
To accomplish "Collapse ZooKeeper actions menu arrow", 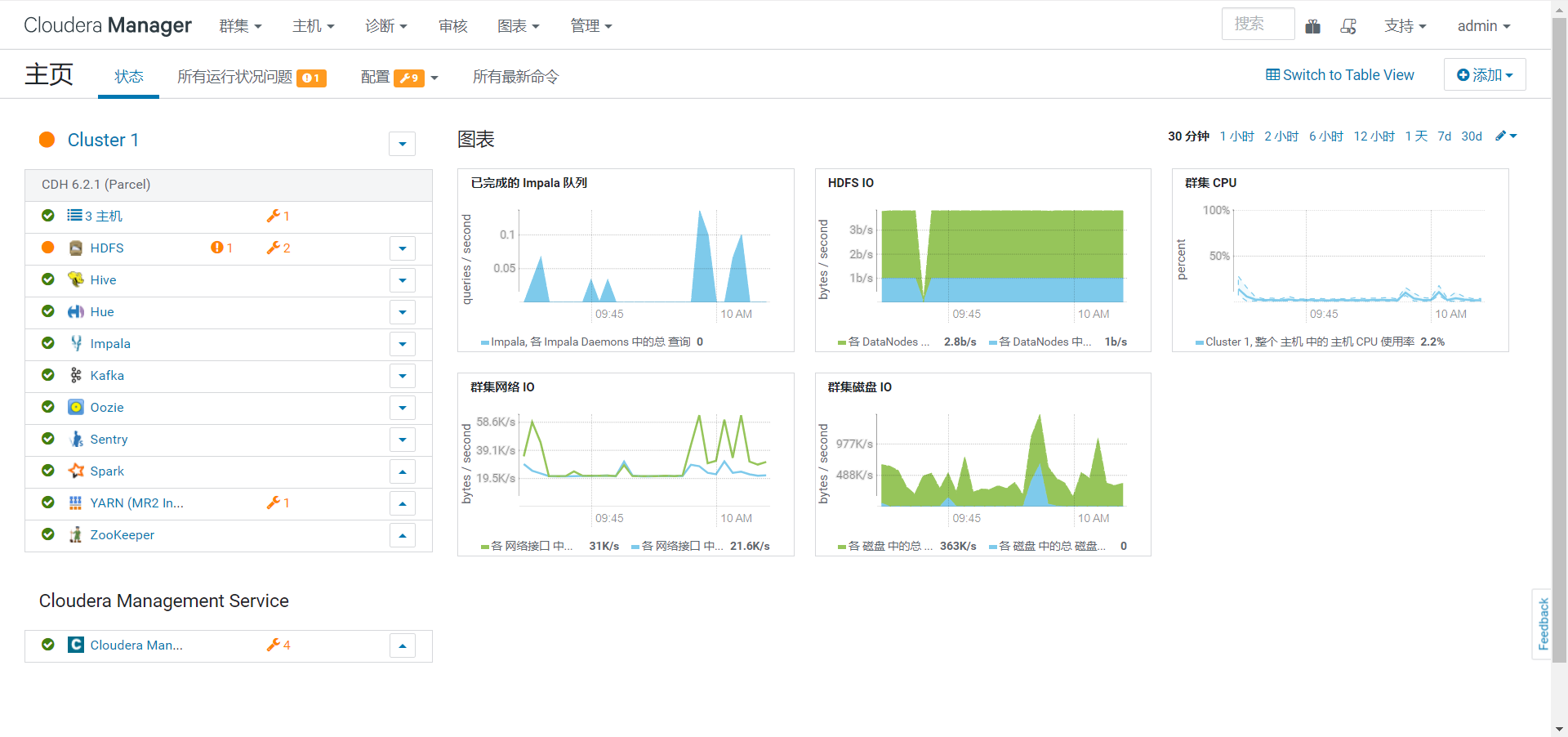I will [403, 535].
